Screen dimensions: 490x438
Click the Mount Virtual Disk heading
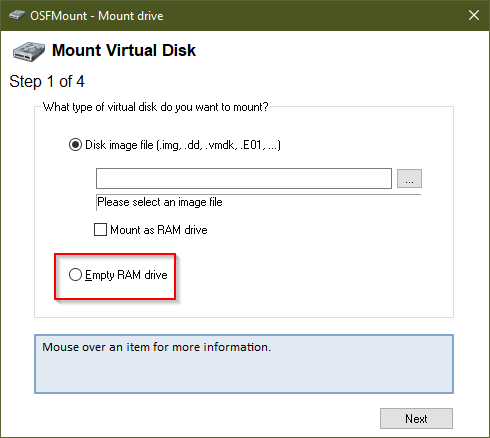coord(124,50)
